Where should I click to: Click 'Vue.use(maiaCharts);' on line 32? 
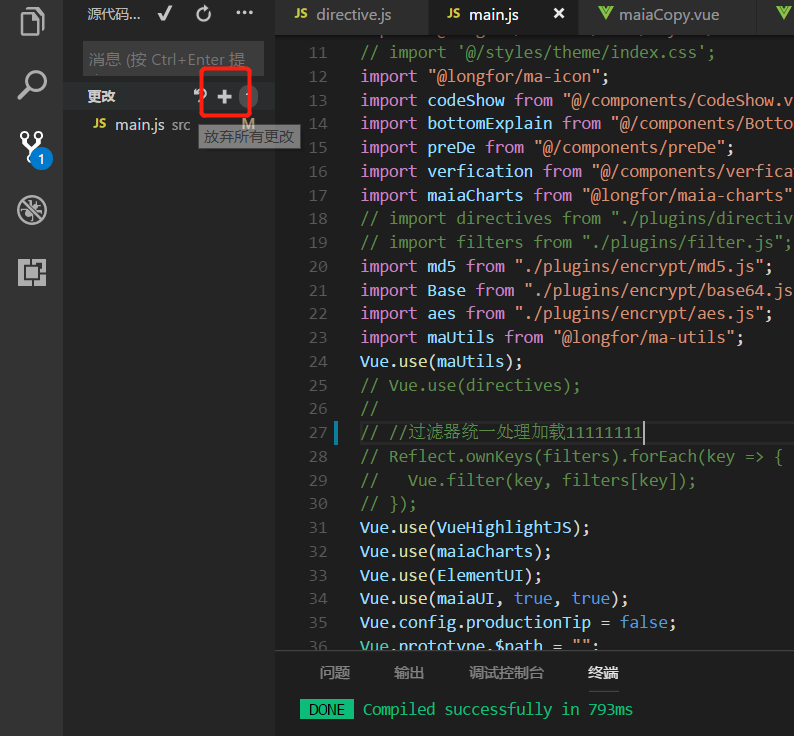tap(455, 551)
